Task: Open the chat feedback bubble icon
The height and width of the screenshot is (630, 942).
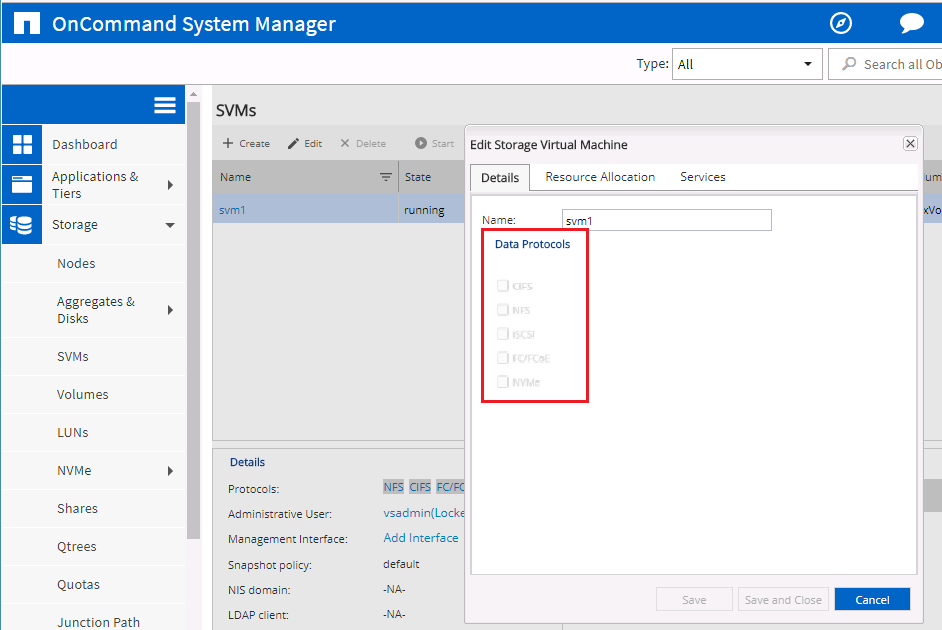Action: [x=911, y=23]
